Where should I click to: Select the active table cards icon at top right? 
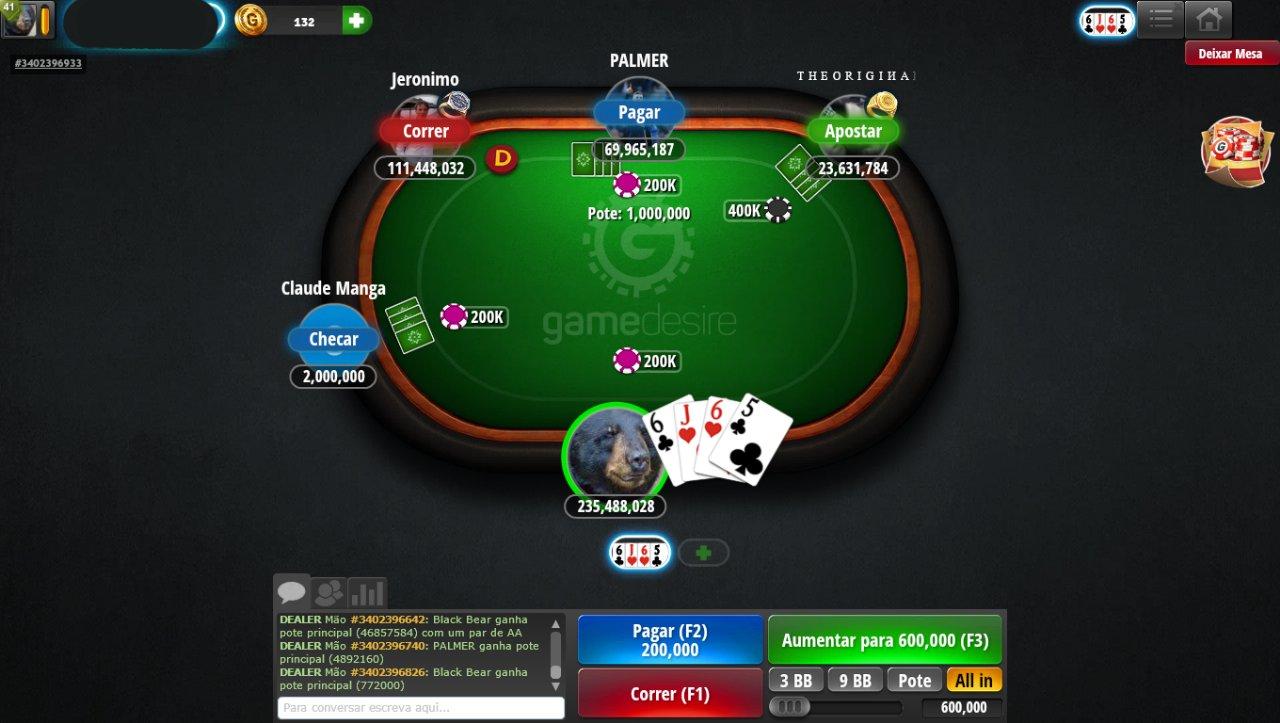click(1107, 21)
